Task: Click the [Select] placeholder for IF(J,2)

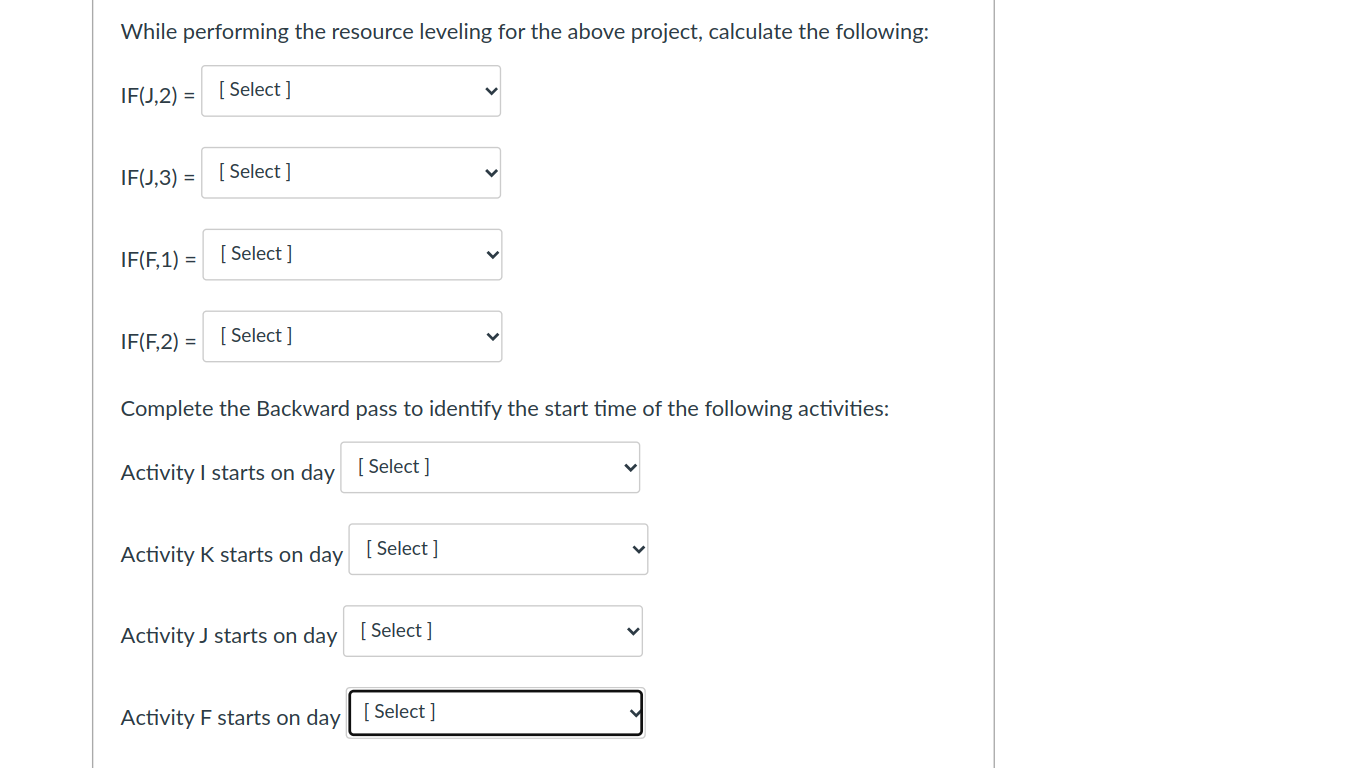Action: point(253,89)
